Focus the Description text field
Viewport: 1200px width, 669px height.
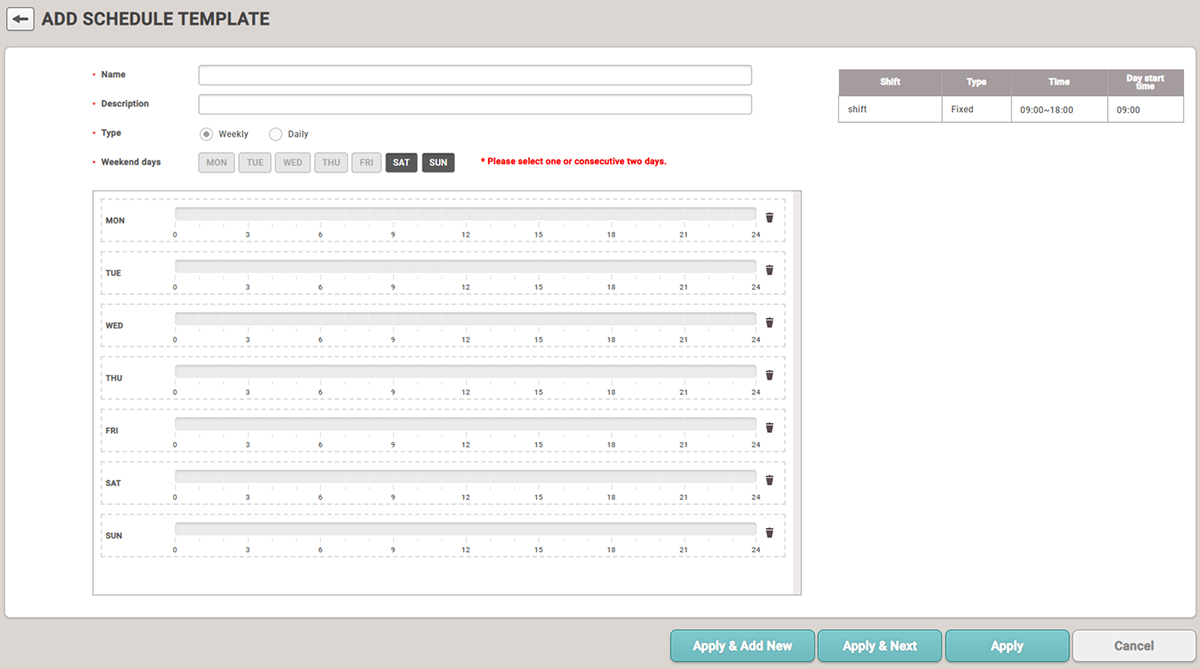(x=474, y=105)
